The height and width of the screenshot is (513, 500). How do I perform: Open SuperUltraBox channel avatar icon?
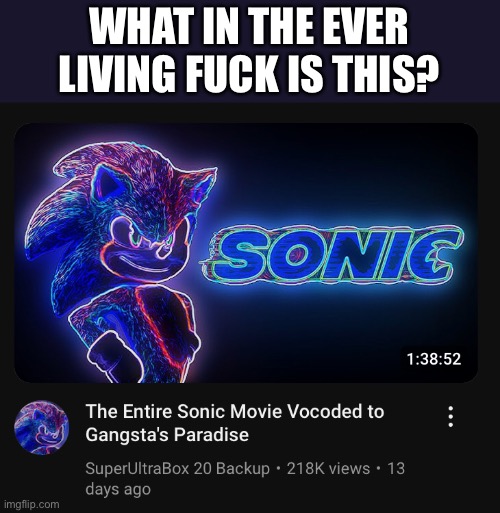(x=41, y=428)
